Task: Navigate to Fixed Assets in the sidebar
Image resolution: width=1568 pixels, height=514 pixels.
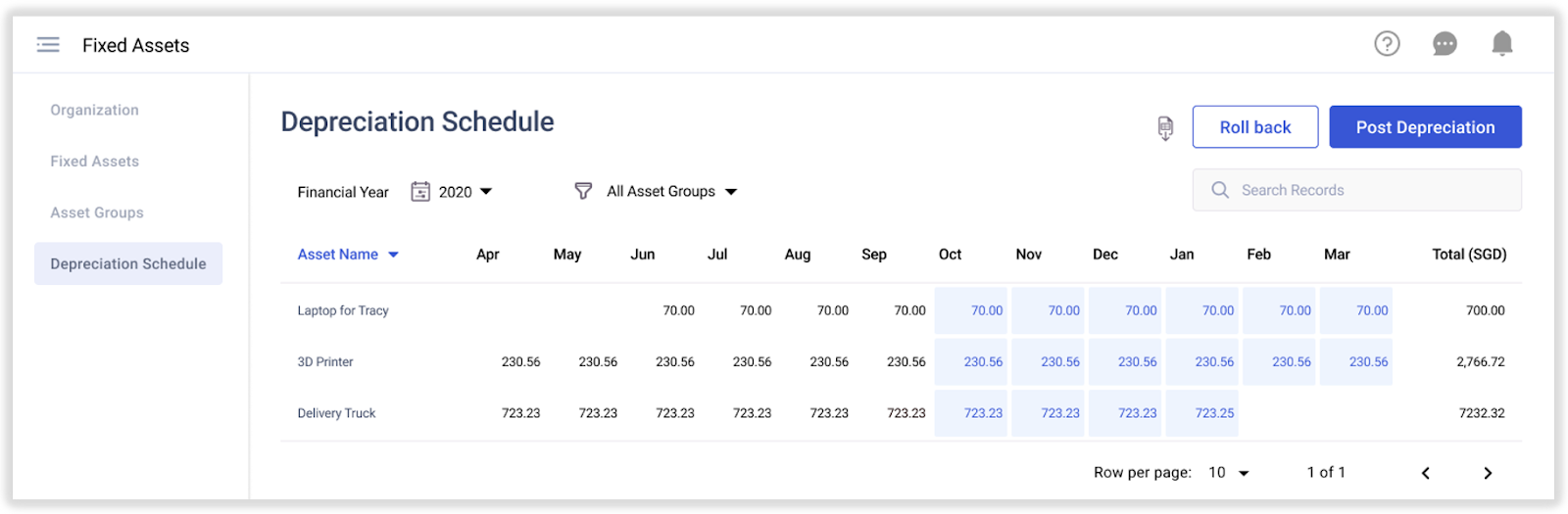Action: [95, 162]
